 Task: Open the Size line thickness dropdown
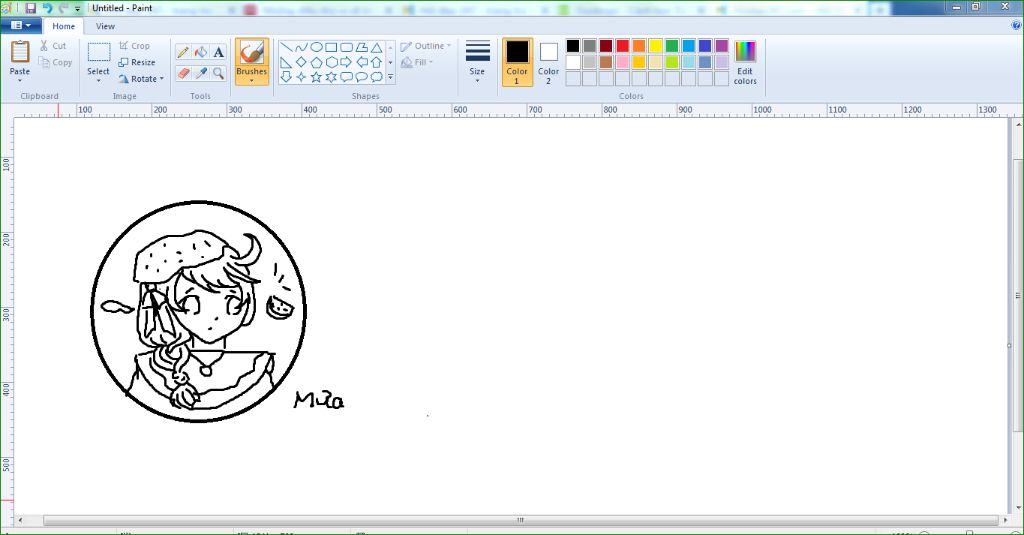477,61
